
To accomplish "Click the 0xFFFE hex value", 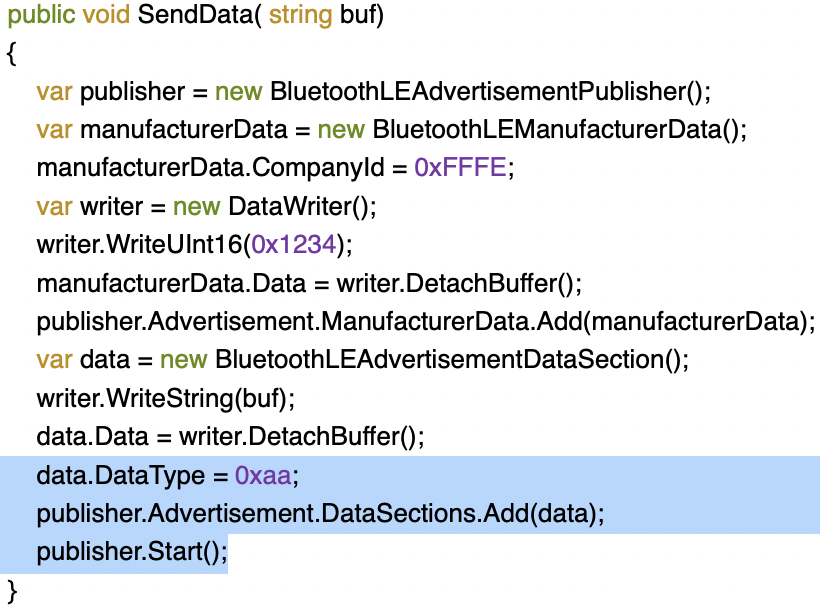I will pos(461,168).
